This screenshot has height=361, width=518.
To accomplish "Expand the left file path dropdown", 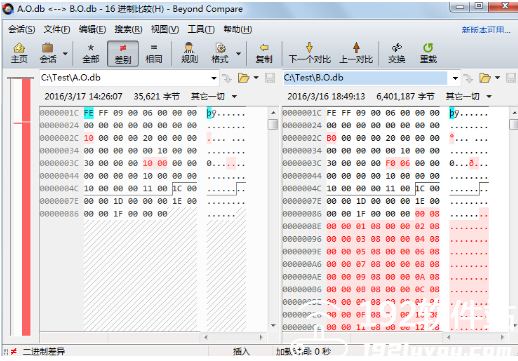I will [x=214, y=78].
